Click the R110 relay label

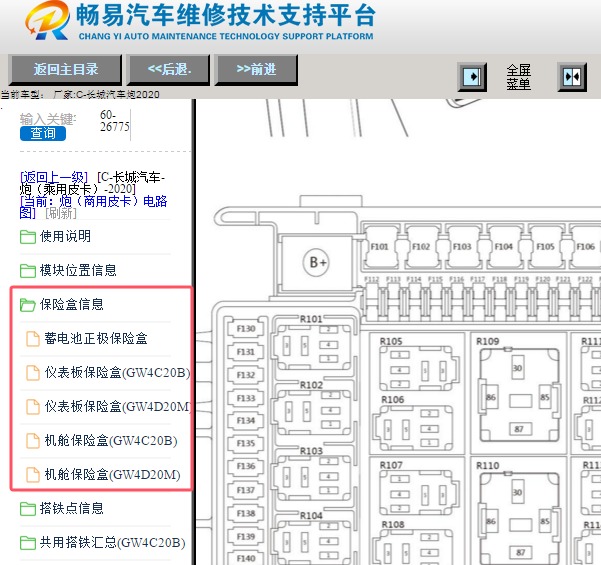click(x=488, y=465)
